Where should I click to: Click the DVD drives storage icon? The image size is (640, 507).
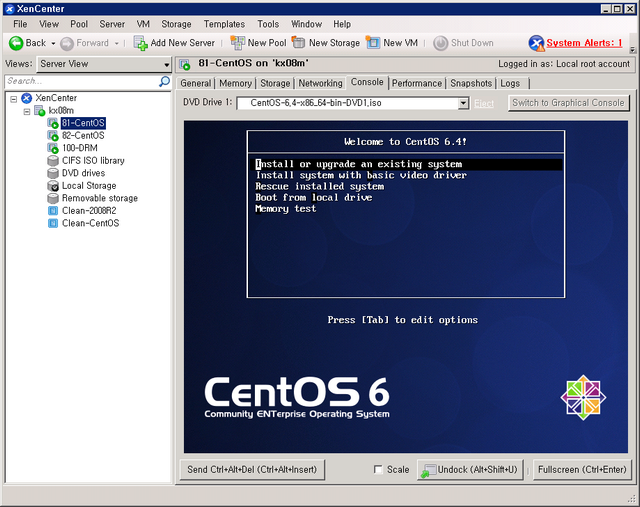[x=53, y=173]
